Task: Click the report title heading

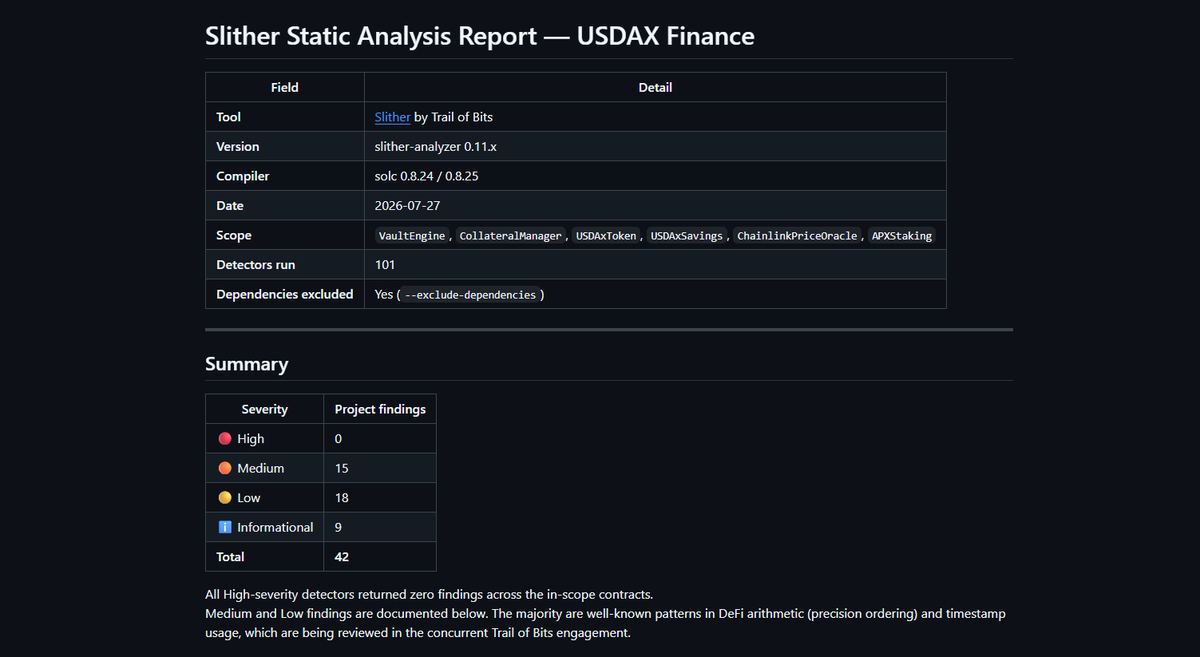Action: coord(480,37)
